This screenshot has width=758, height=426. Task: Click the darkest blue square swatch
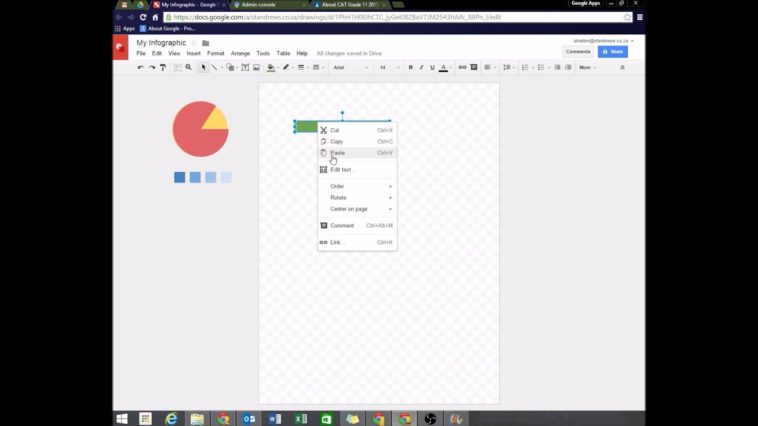(180, 177)
